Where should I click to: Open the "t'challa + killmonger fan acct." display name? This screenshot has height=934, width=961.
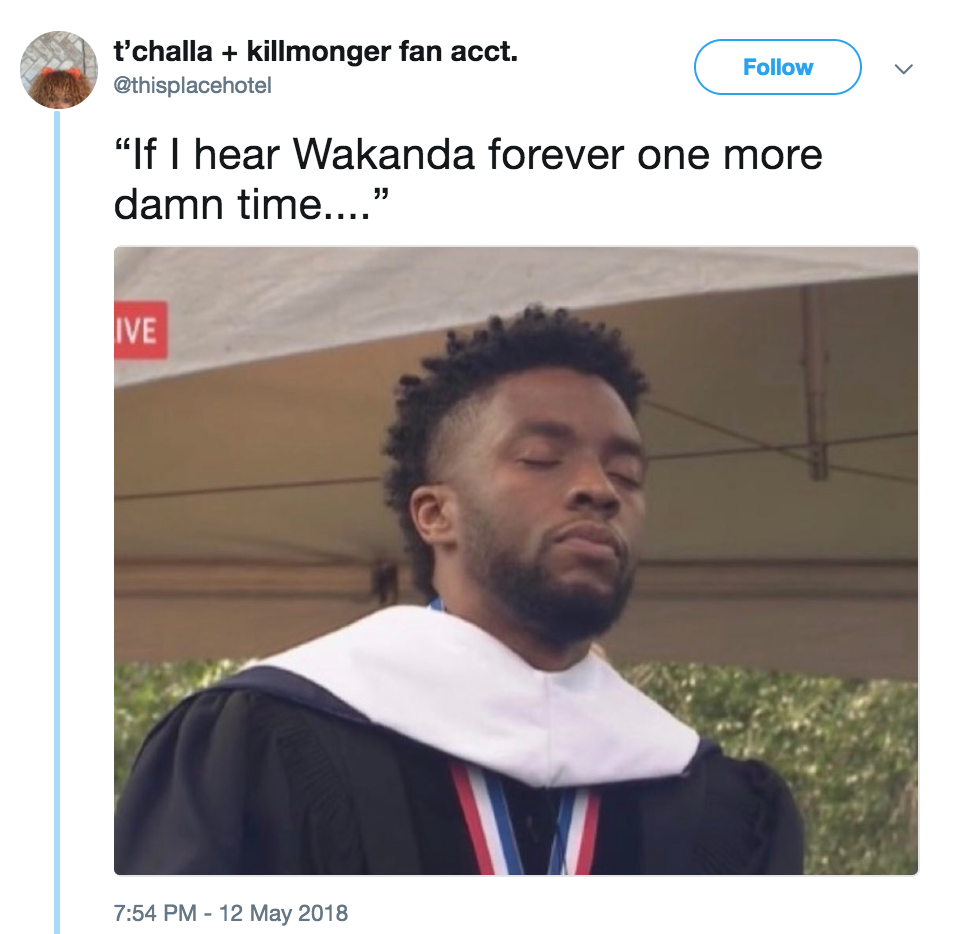coord(316,51)
